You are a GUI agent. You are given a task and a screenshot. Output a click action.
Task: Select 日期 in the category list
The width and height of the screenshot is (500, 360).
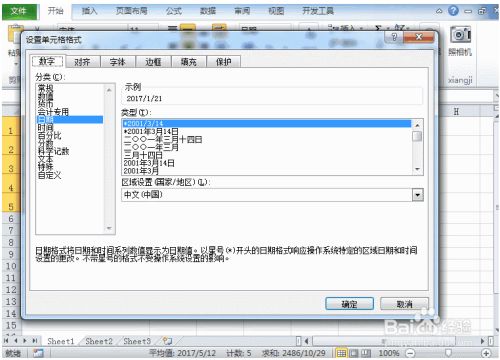pyautogui.click(x=70, y=120)
